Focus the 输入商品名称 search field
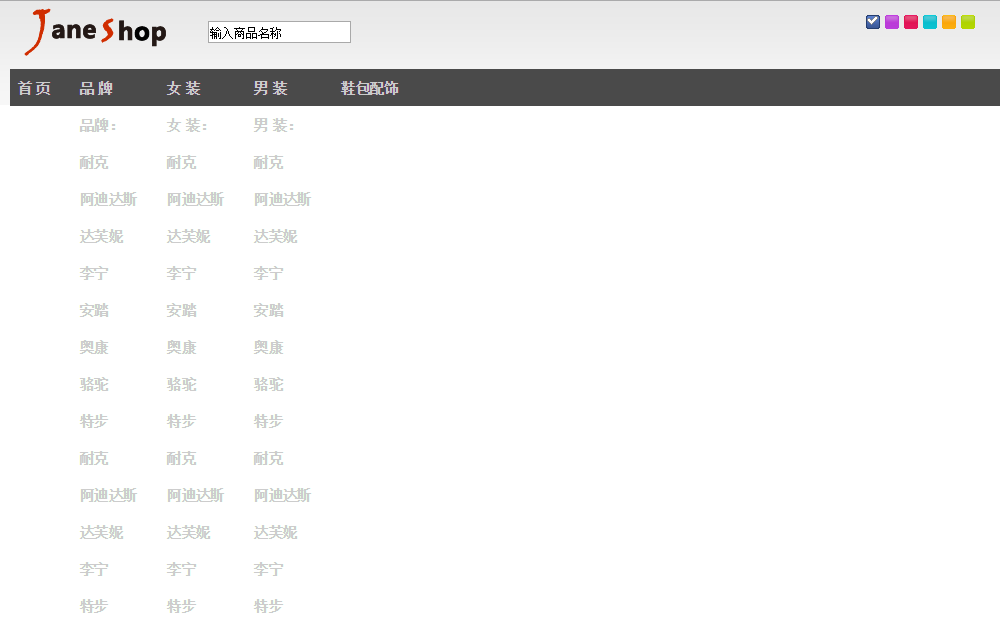The image size is (1000, 627). pos(279,33)
